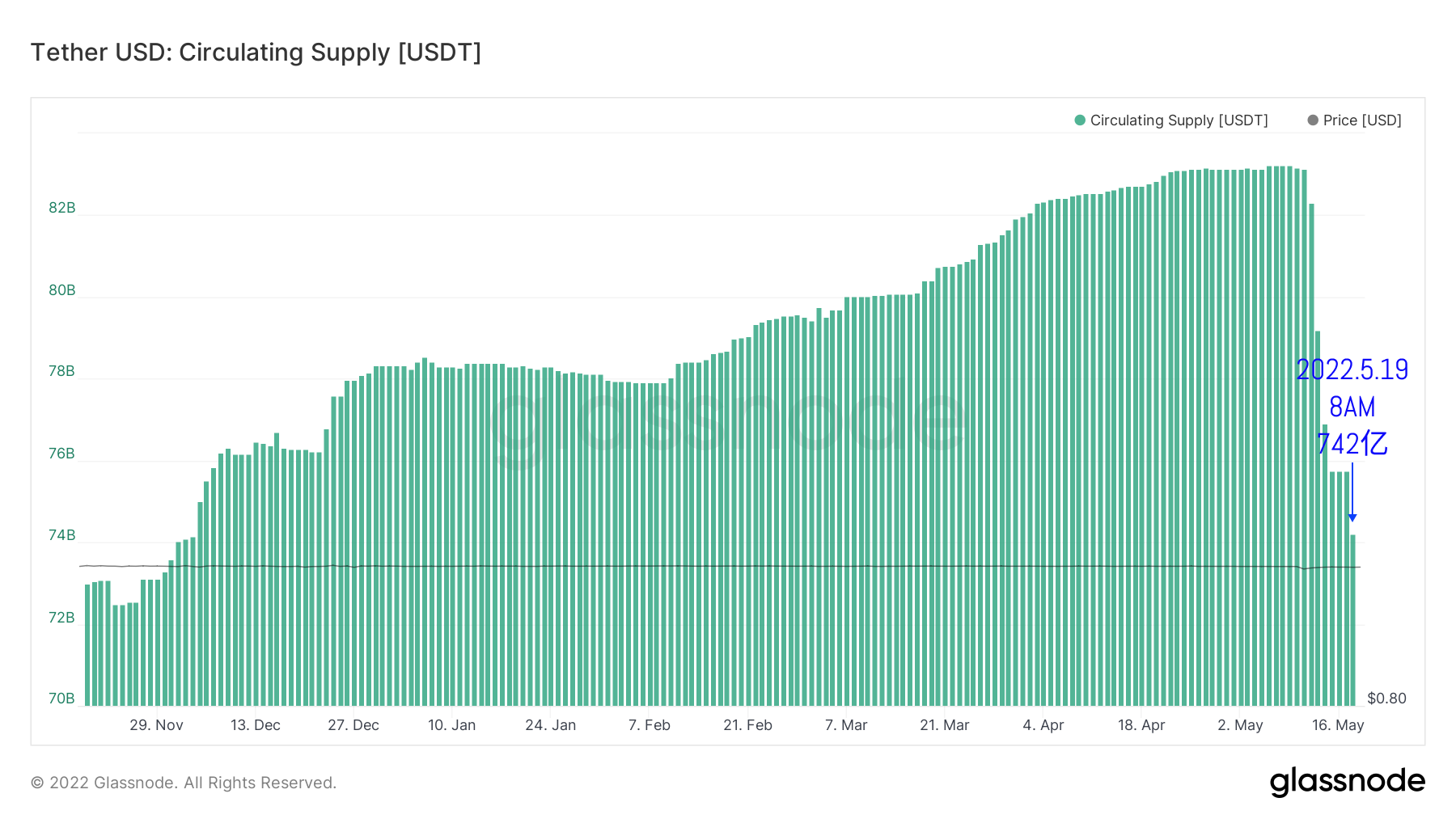Click the 16. May date label

[x=1338, y=725]
